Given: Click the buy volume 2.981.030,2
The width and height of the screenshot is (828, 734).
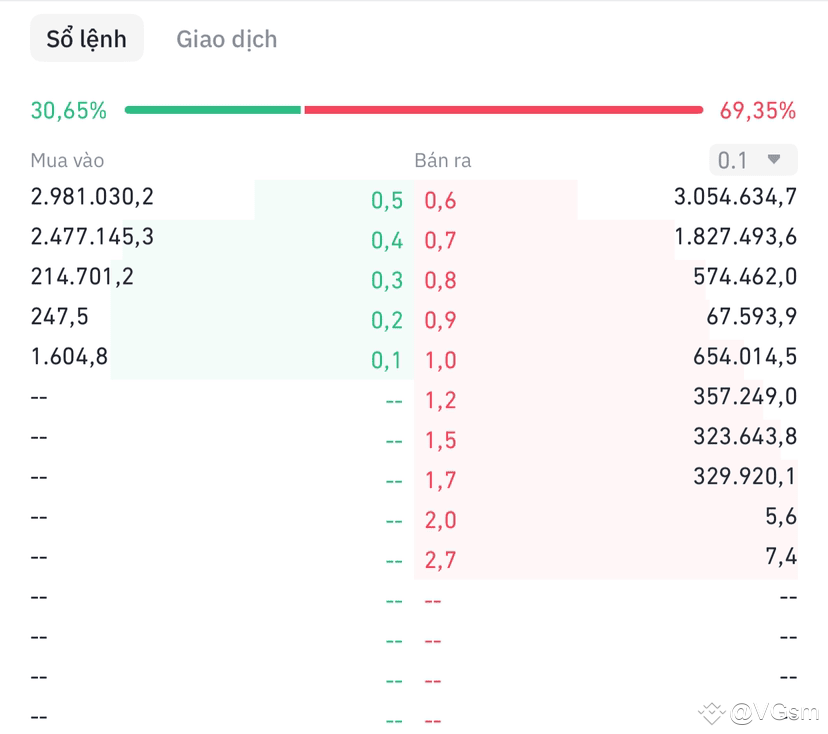Looking at the screenshot, I should click(x=92, y=197).
